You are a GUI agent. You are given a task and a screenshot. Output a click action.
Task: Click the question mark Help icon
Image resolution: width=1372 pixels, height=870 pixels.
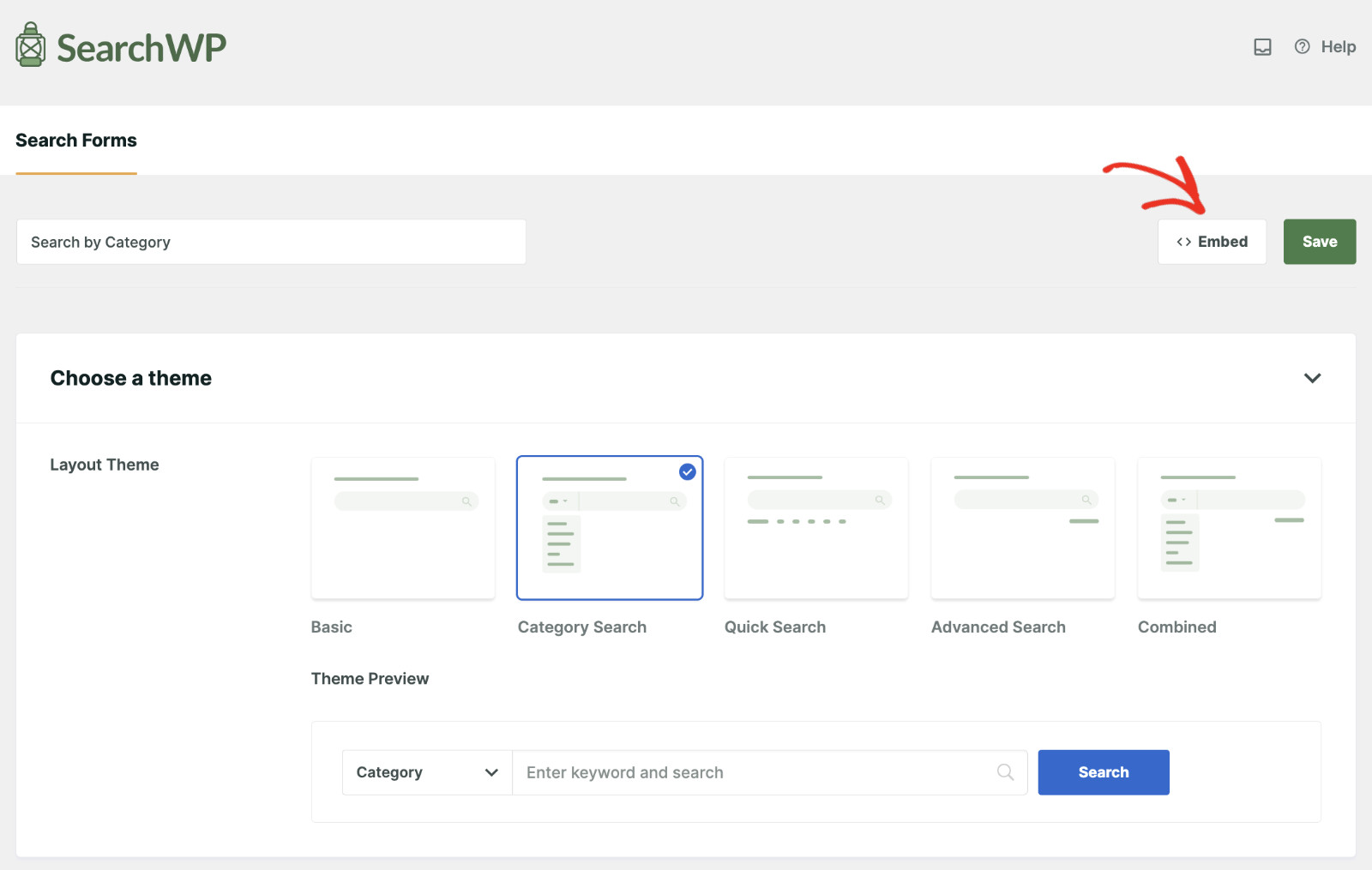(1302, 47)
